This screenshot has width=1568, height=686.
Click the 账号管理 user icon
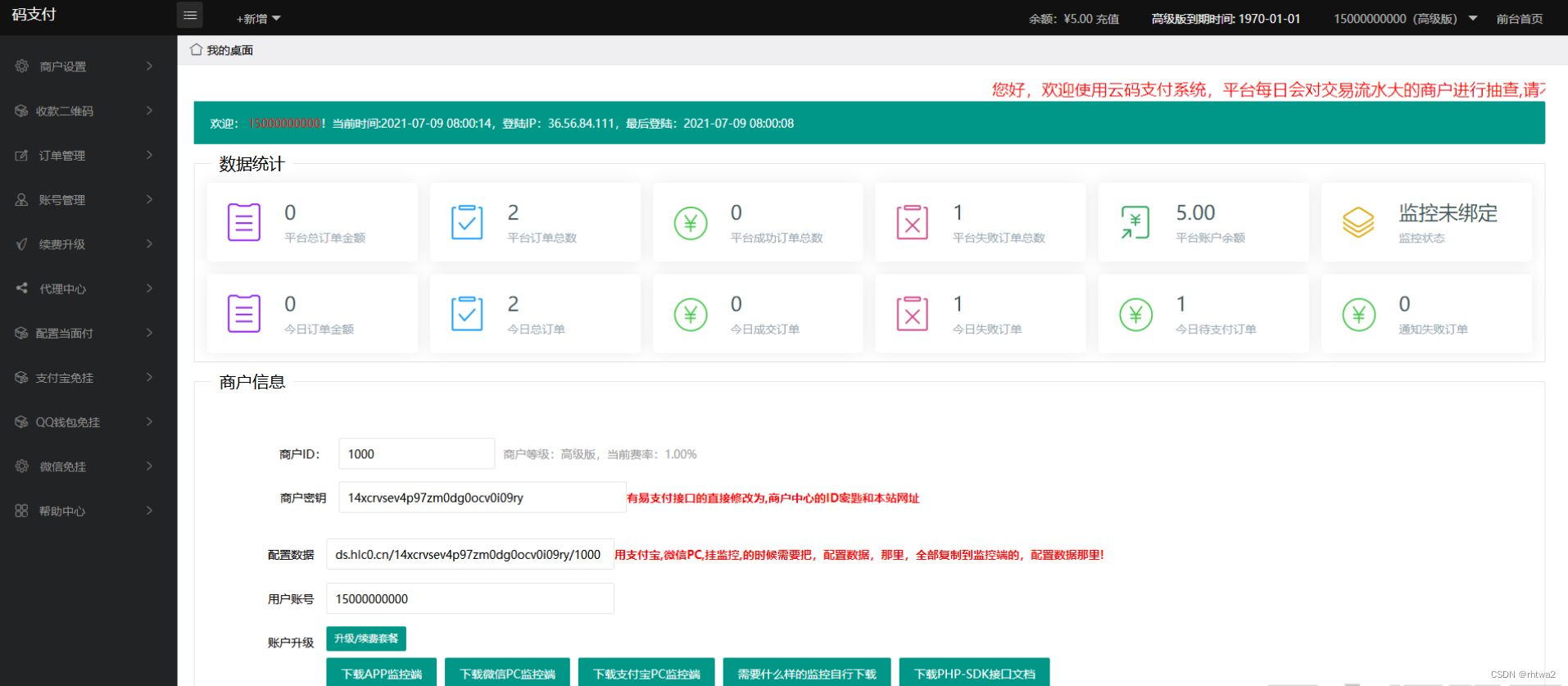pyautogui.click(x=21, y=199)
